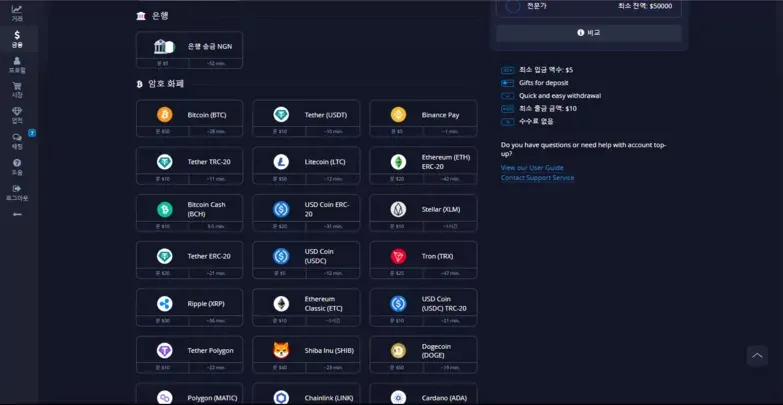This screenshot has height=405, width=783.
Task: Click the minimum balance $50000 text
Action: pyautogui.click(x=645, y=6)
